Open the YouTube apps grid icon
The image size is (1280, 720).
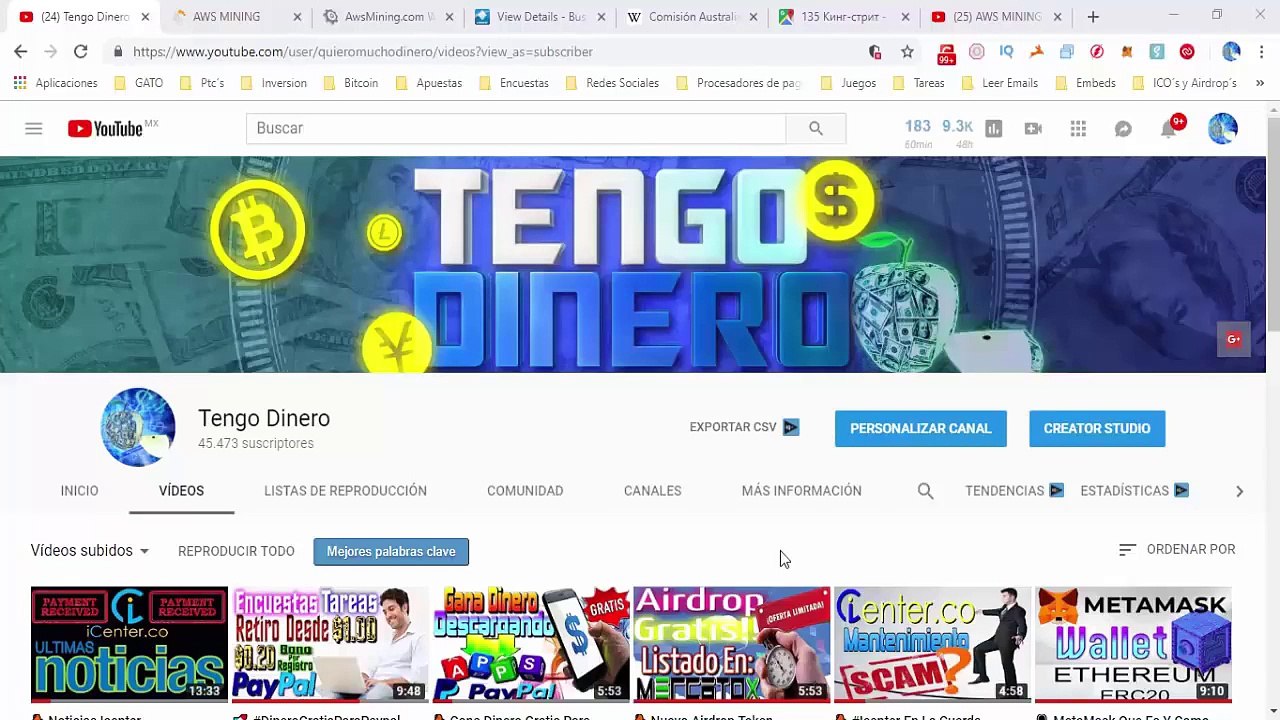tap(1078, 128)
